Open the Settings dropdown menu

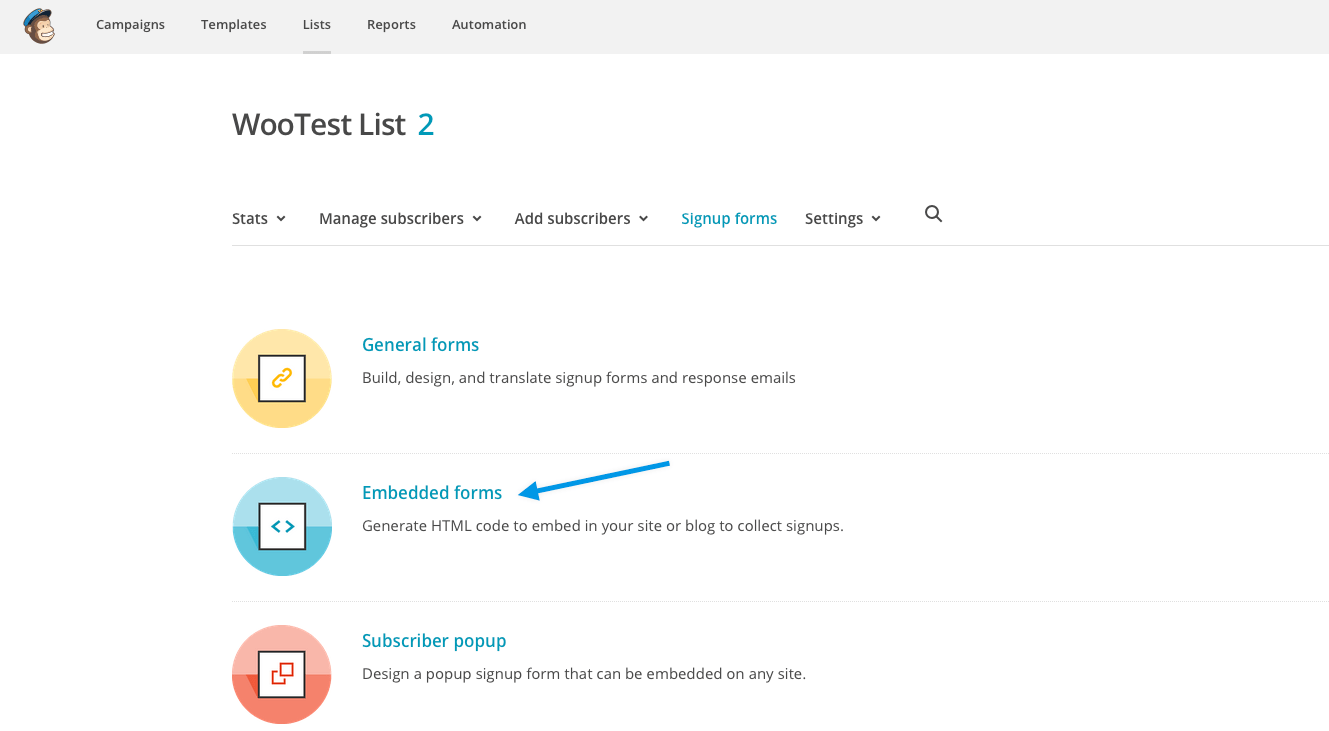[x=842, y=219]
